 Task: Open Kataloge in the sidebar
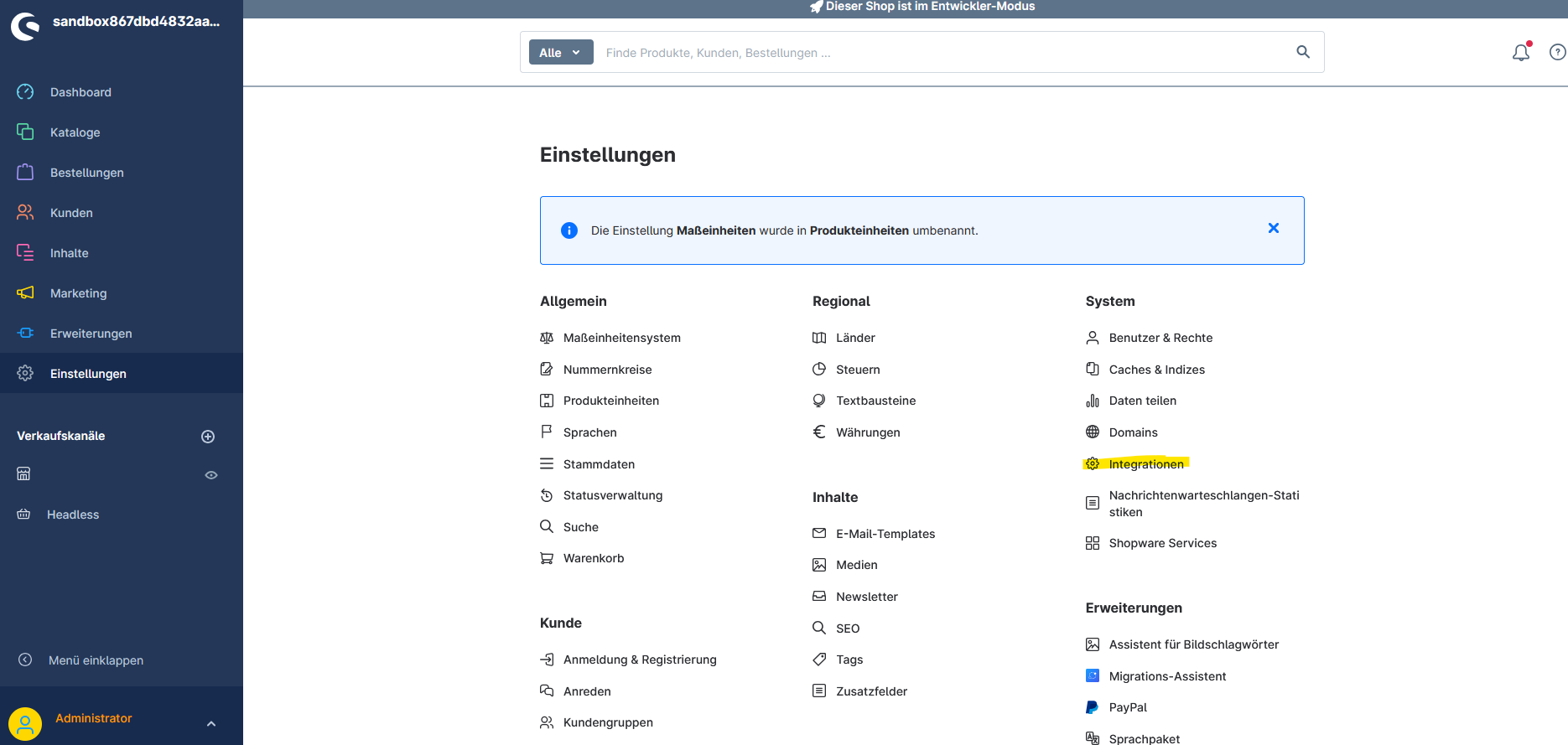coord(75,132)
